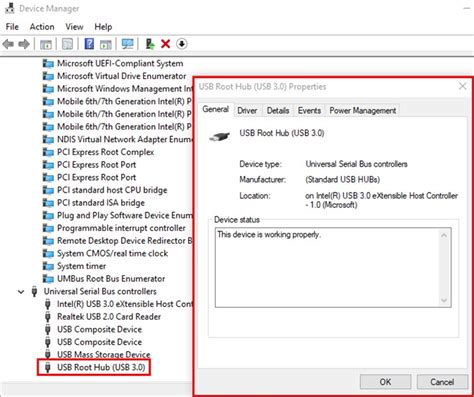Viewport: 474px width, 397px height.
Task: Click the Universal Serial Bus controllers category icon
Action: pos(34,291)
